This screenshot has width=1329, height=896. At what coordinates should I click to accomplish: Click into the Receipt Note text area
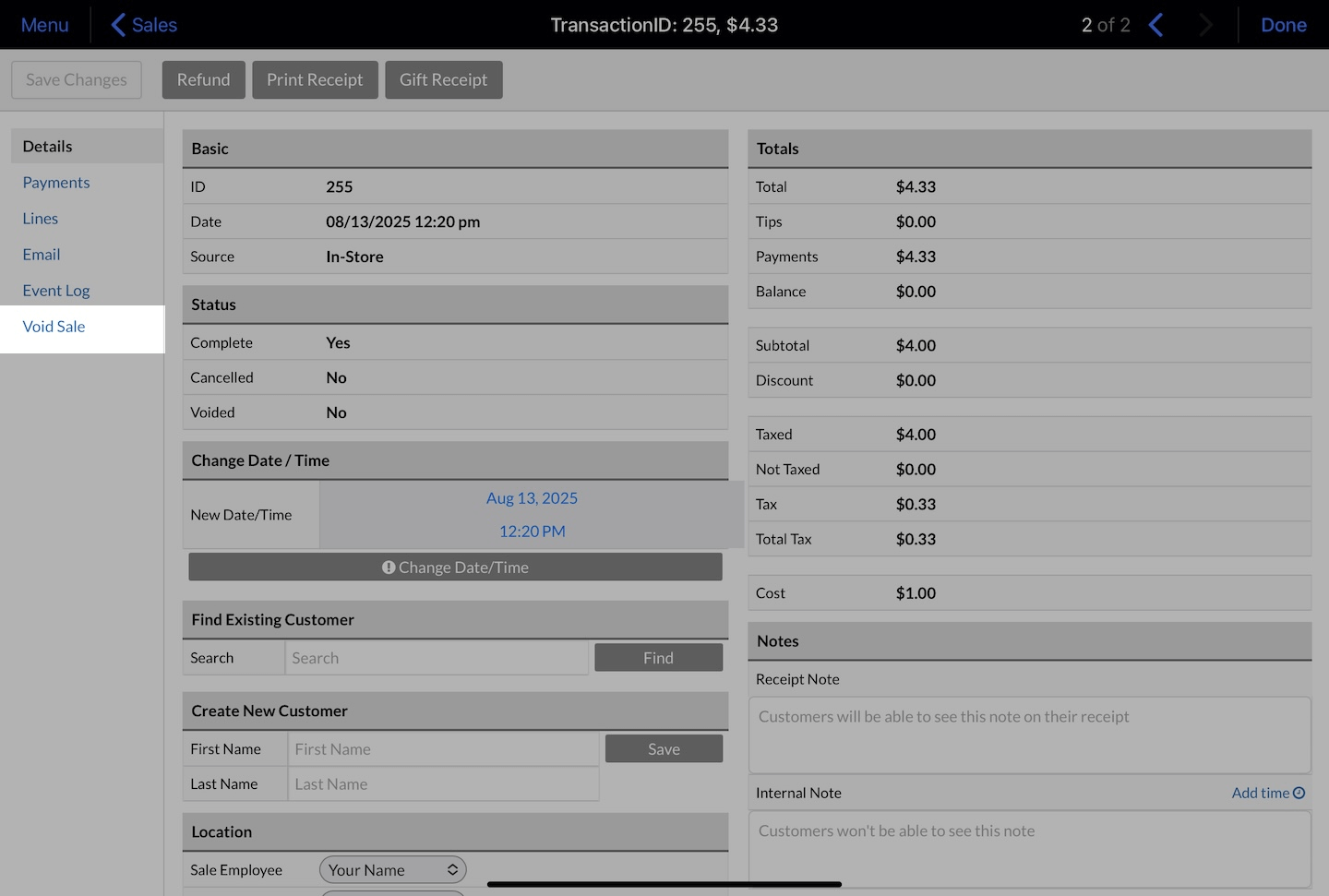1029,735
